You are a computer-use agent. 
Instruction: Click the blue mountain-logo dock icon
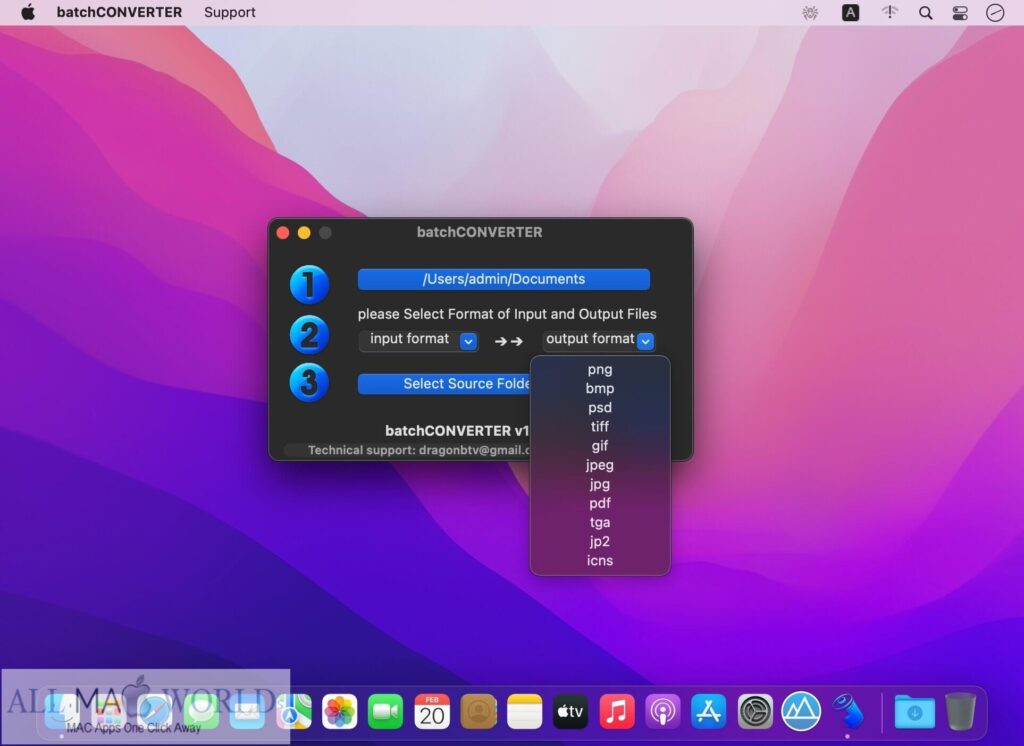point(801,711)
